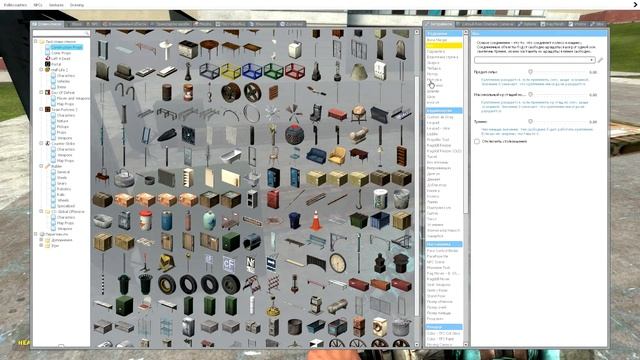Spawn the green wire cage prop

pyautogui.click(x=273, y=72)
